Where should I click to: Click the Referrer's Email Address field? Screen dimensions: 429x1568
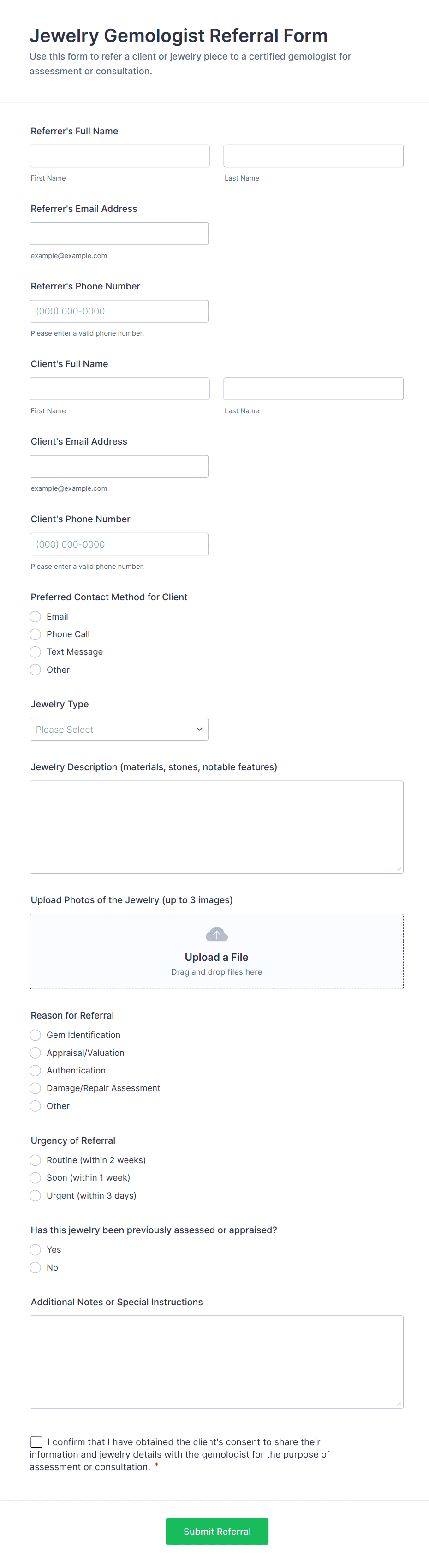[x=119, y=234]
